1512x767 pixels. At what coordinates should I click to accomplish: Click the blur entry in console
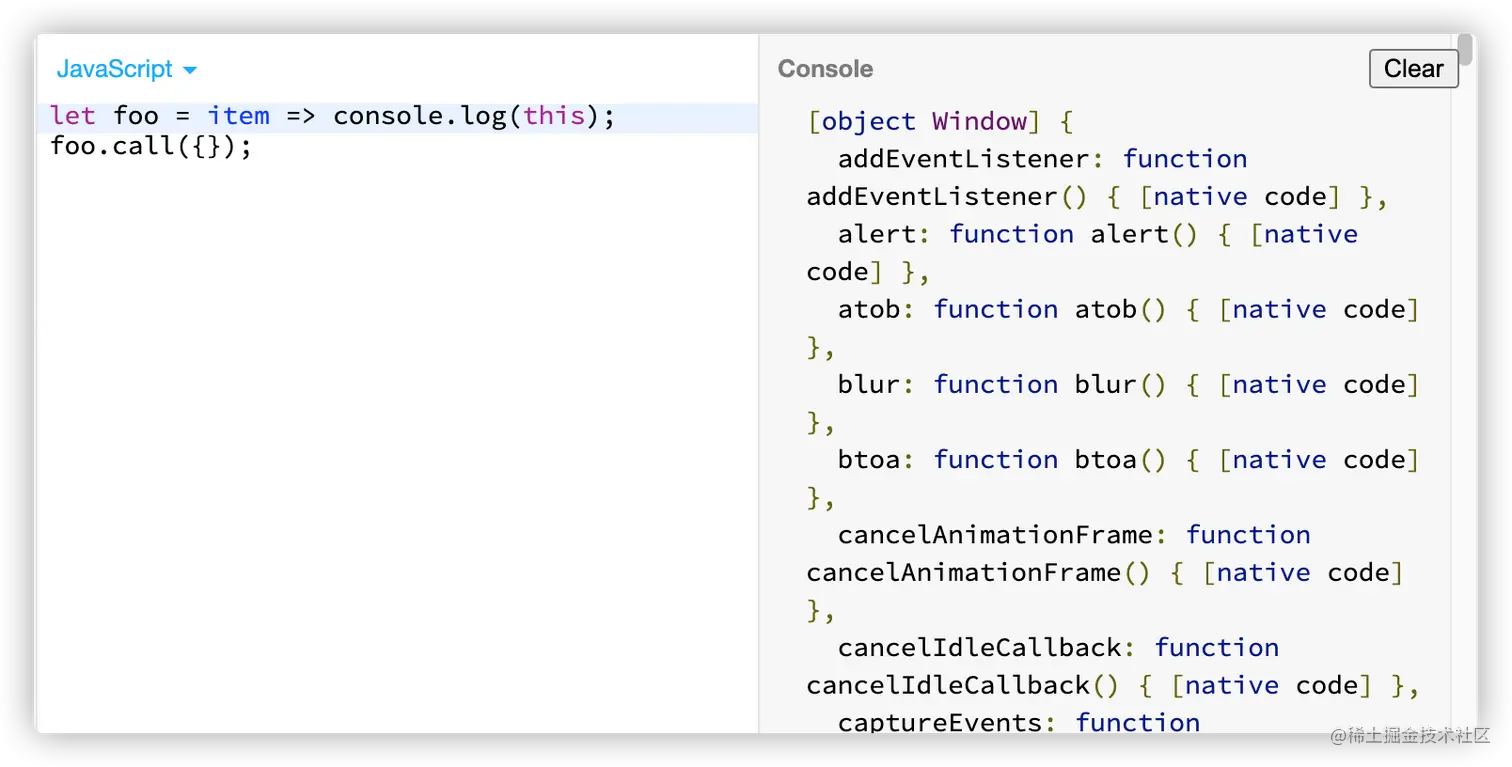869,384
